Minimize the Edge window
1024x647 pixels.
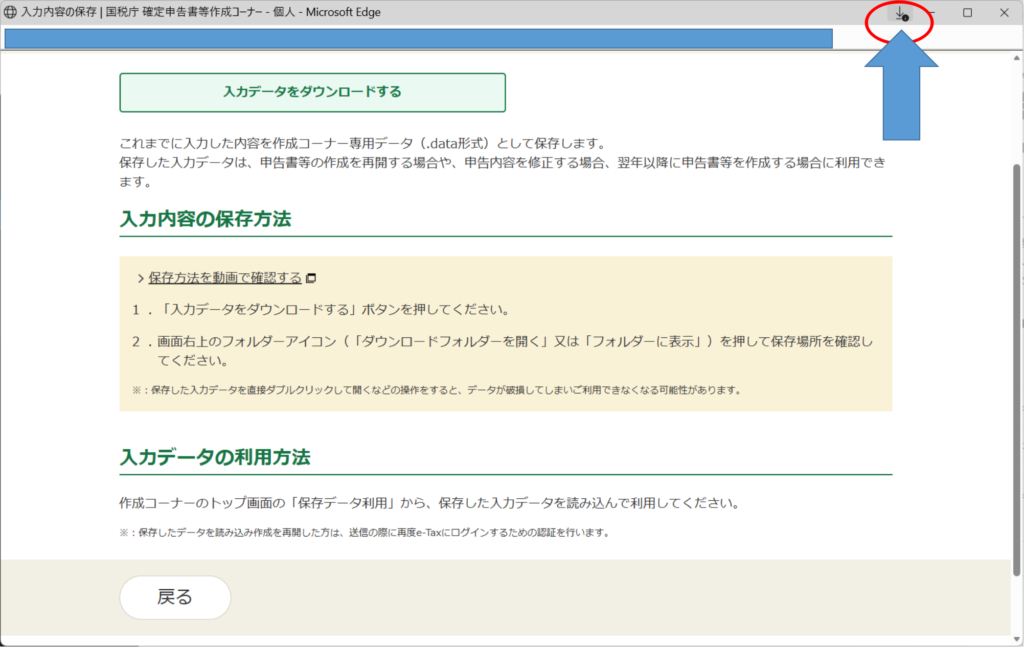931,13
